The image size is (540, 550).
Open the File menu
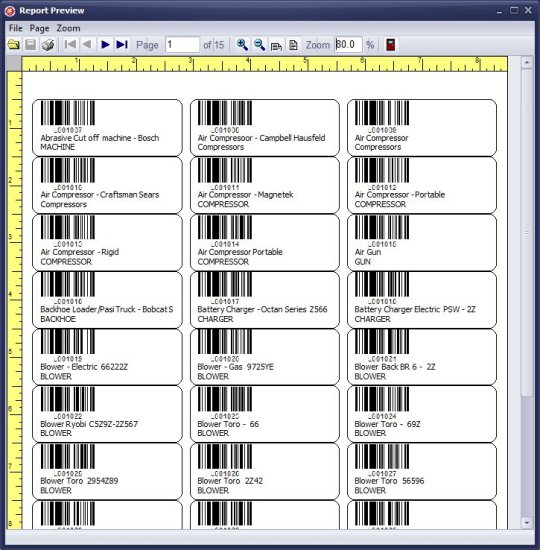point(15,28)
